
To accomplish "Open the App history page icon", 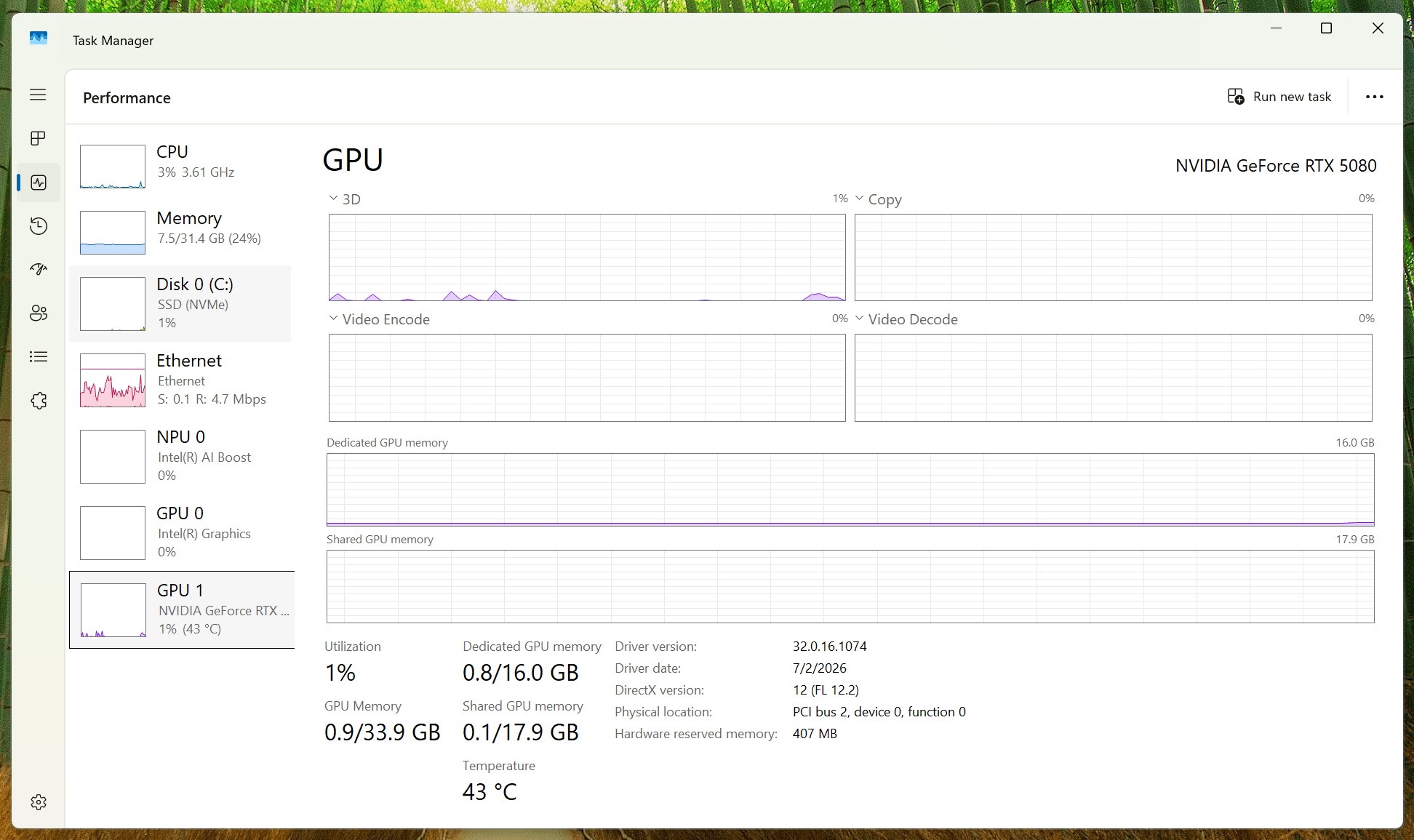I will pyautogui.click(x=39, y=226).
